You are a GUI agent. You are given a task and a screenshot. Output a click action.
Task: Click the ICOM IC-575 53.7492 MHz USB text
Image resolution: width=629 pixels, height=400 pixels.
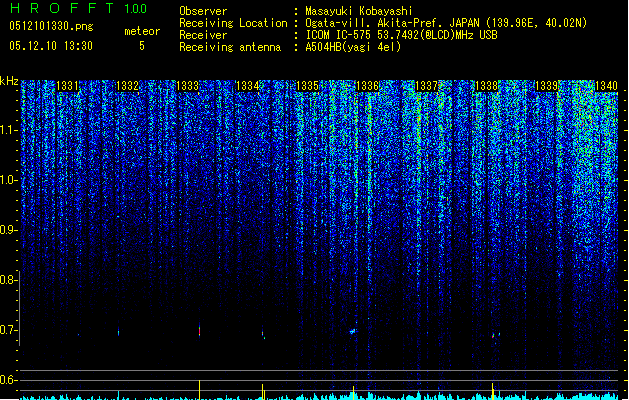click(x=401, y=35)
